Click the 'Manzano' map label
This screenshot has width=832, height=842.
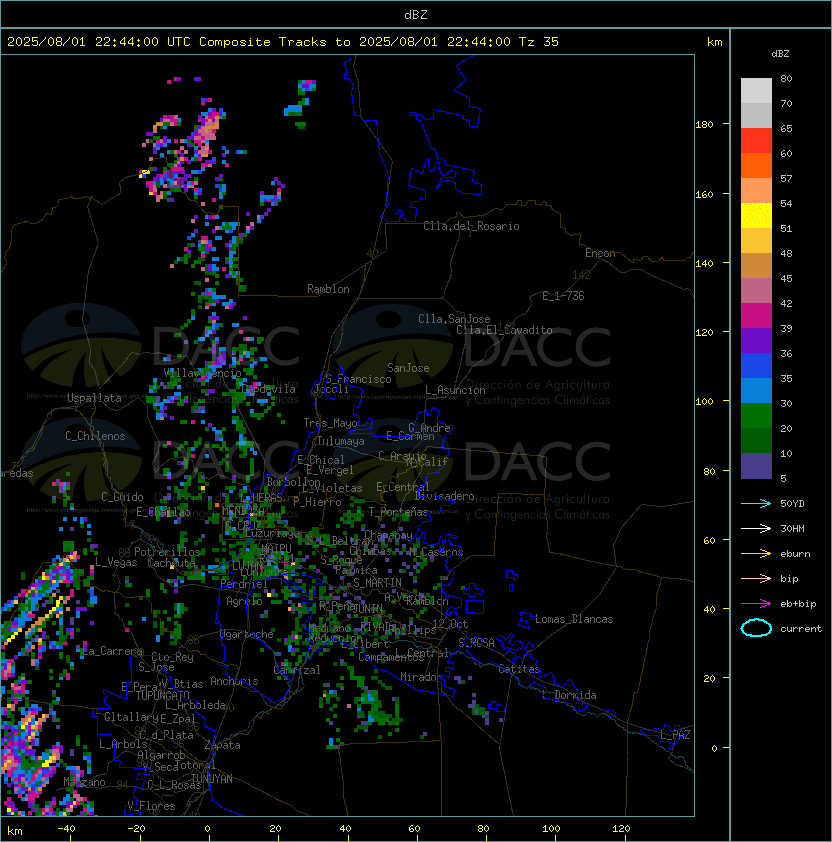pyautogui.click(x=84, y=782)
